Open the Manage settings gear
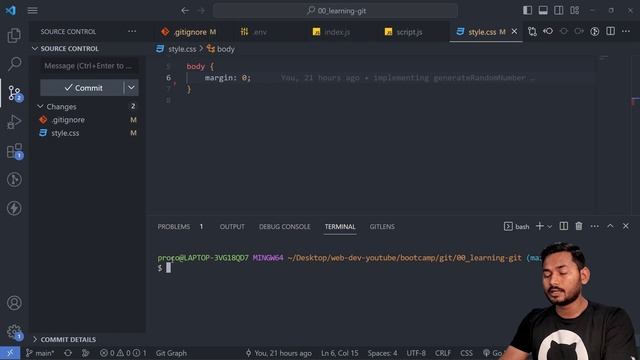 [x=14, y=331]
